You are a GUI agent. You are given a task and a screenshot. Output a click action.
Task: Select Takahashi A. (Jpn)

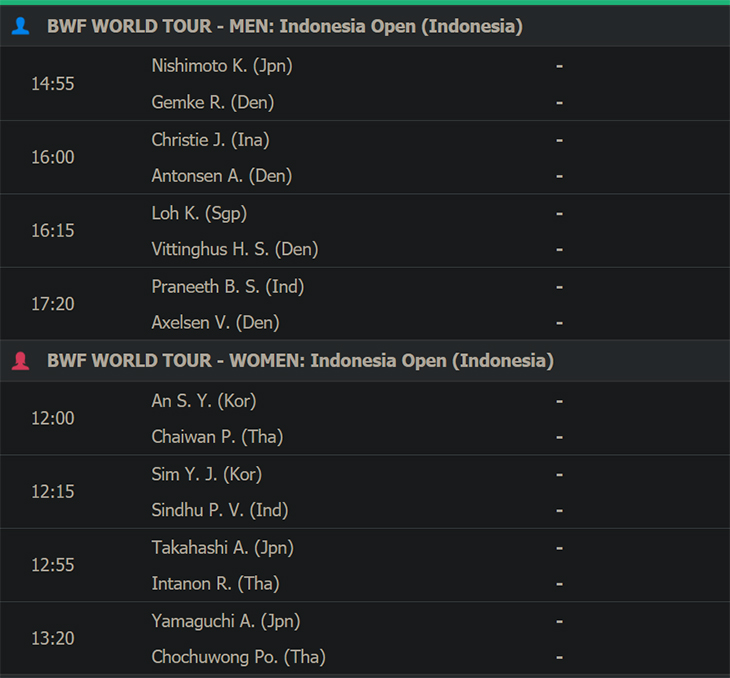223,548
